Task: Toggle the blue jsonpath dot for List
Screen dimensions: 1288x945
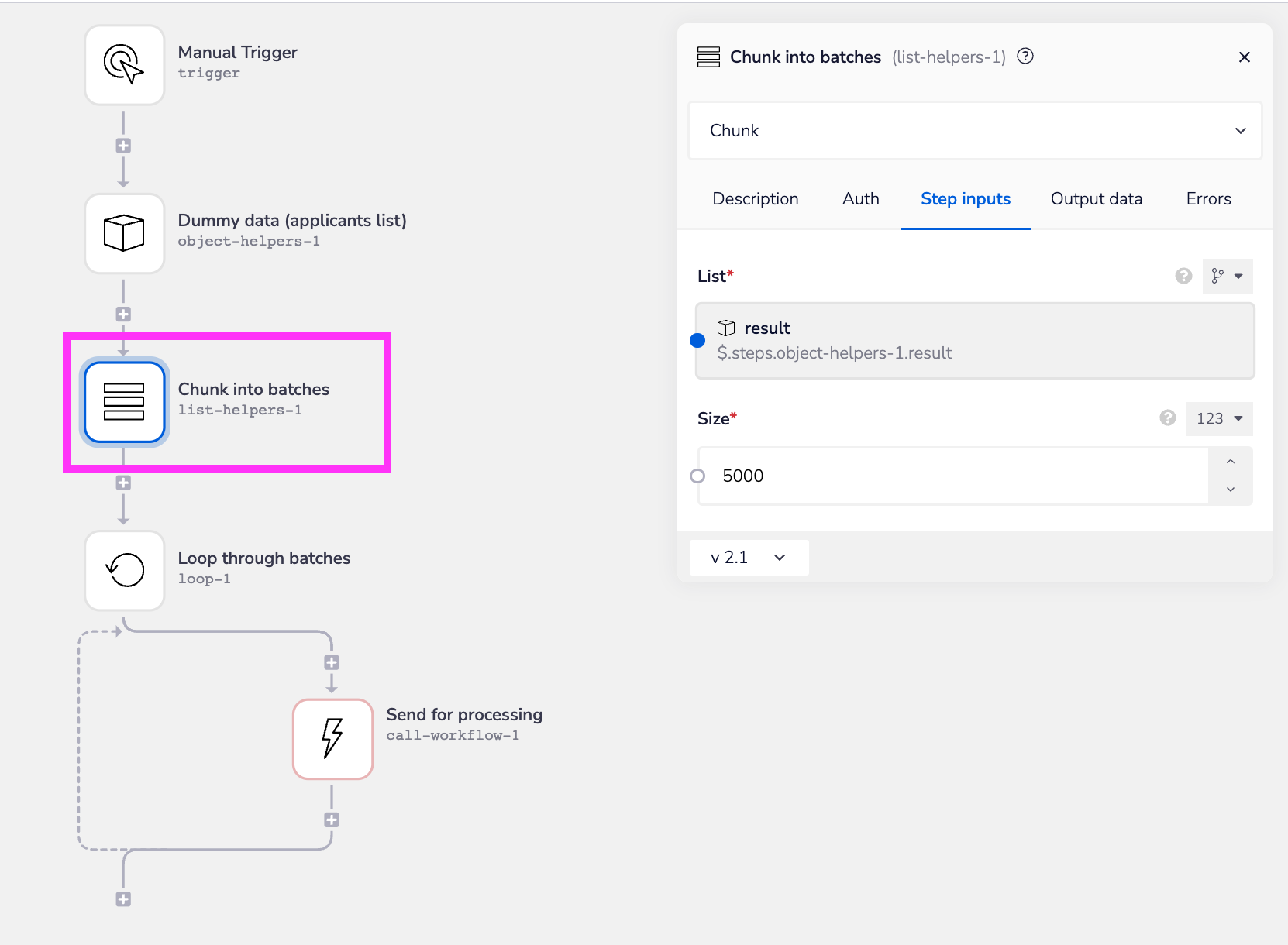Action: pos(697,341)
